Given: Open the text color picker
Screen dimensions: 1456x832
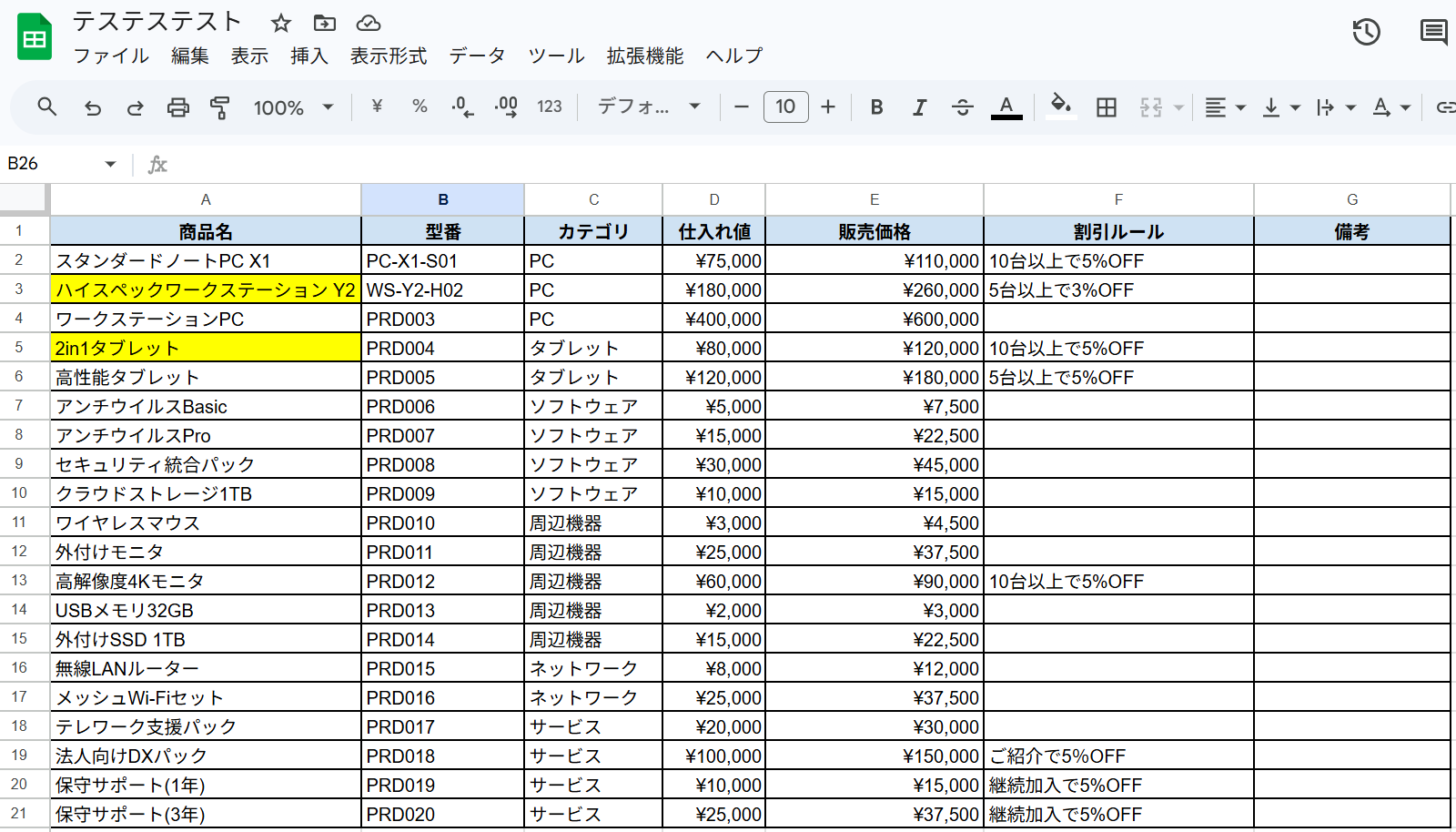Looking at the screenshot, I should pos(1006,107).
